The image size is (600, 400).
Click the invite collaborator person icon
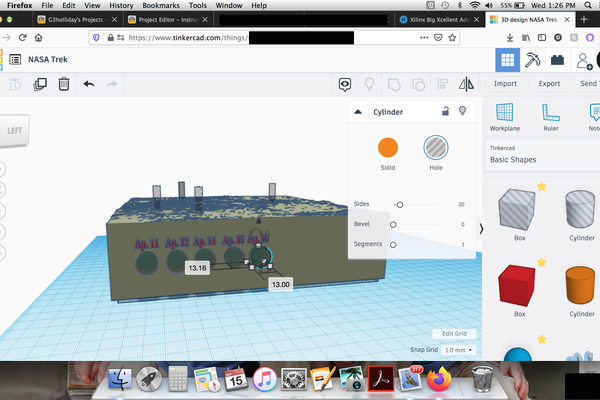(584, 61)
